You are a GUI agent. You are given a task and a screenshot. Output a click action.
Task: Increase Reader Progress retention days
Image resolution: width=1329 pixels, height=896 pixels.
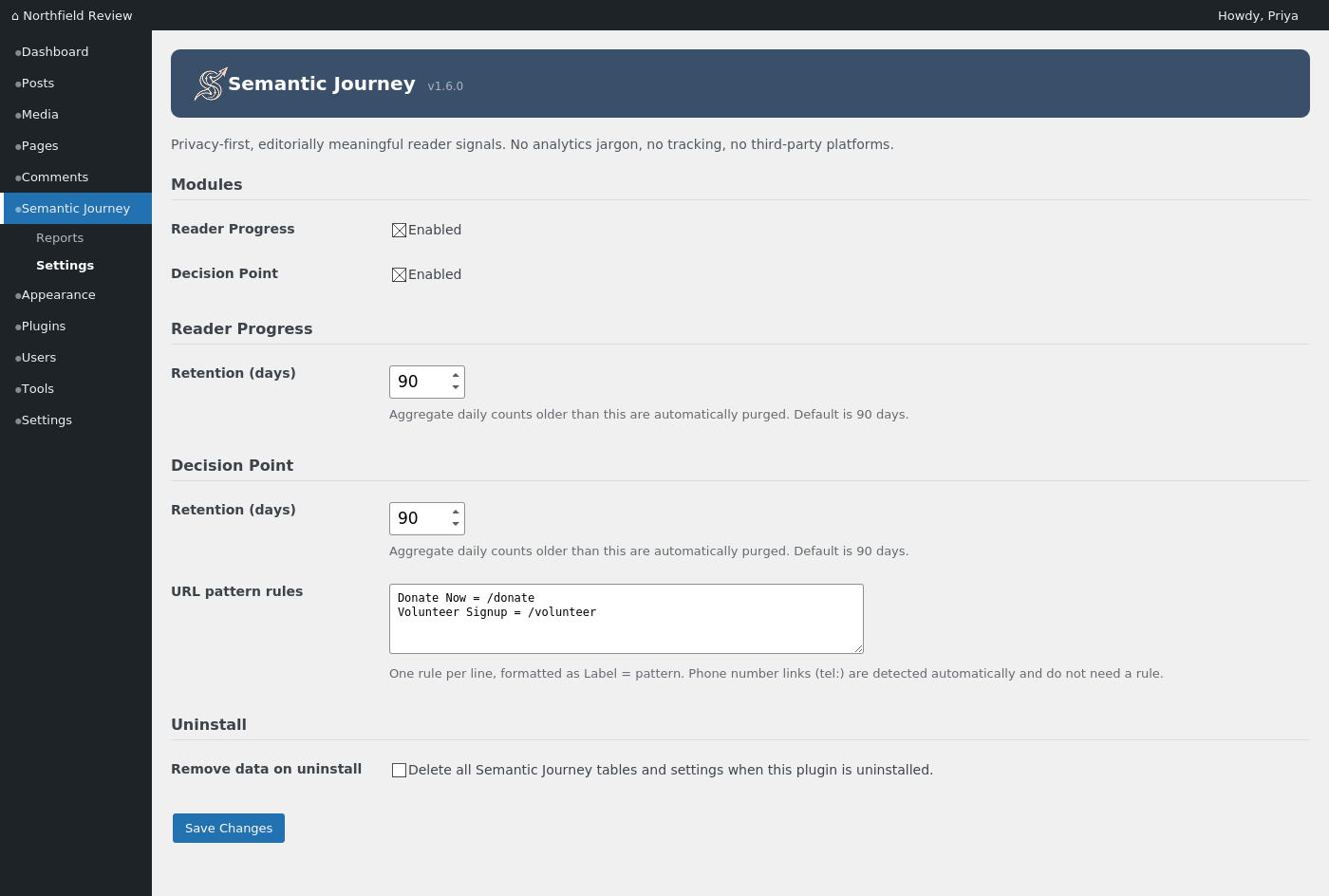point(456,375)
